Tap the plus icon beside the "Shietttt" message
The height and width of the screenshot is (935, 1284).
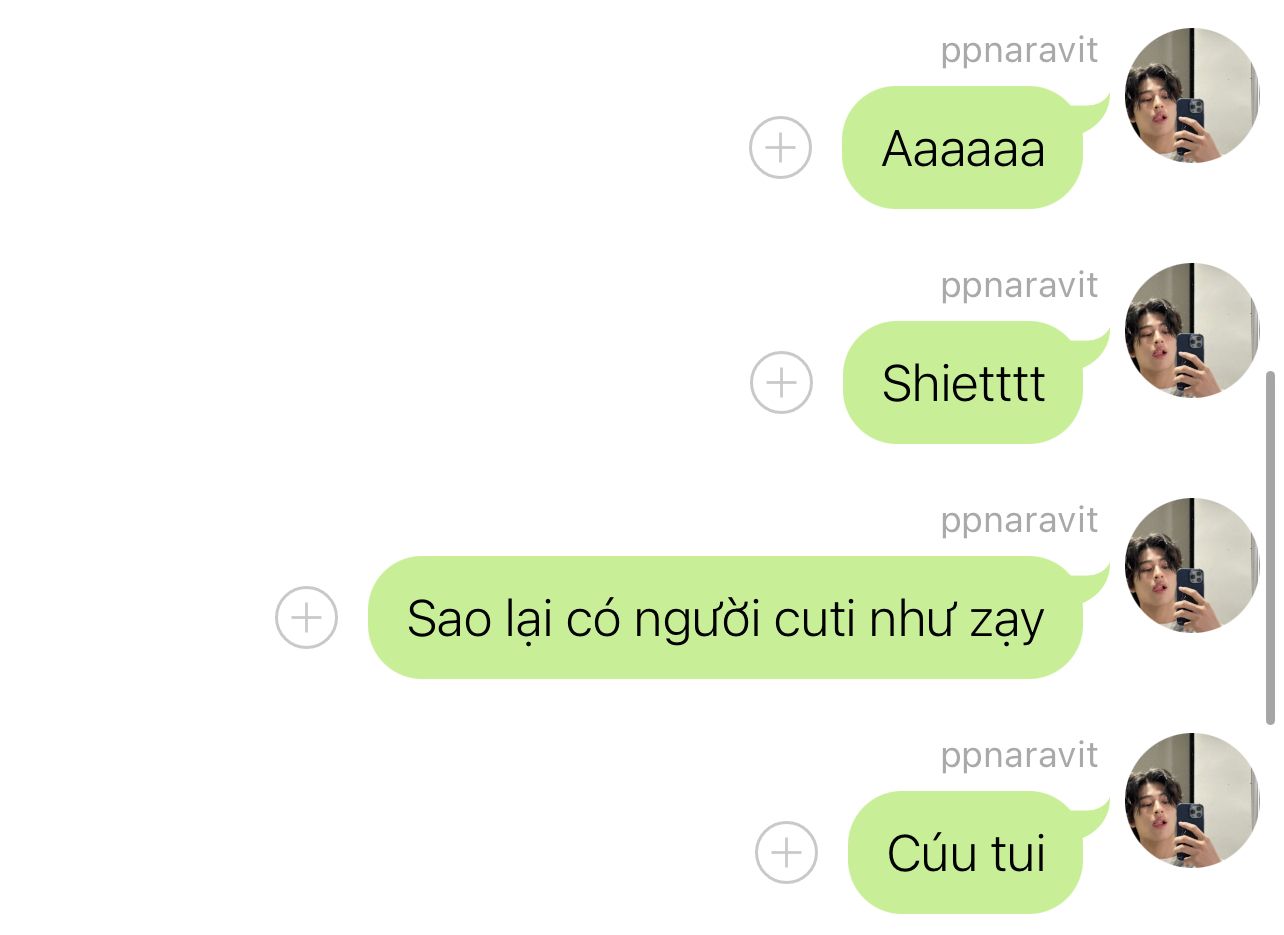click(781, 382)
